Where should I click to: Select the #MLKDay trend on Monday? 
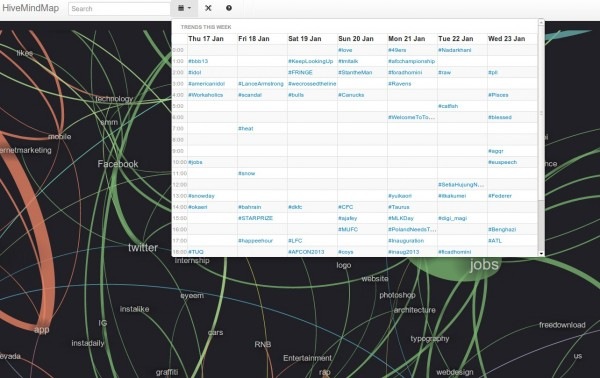pos(401,218)
